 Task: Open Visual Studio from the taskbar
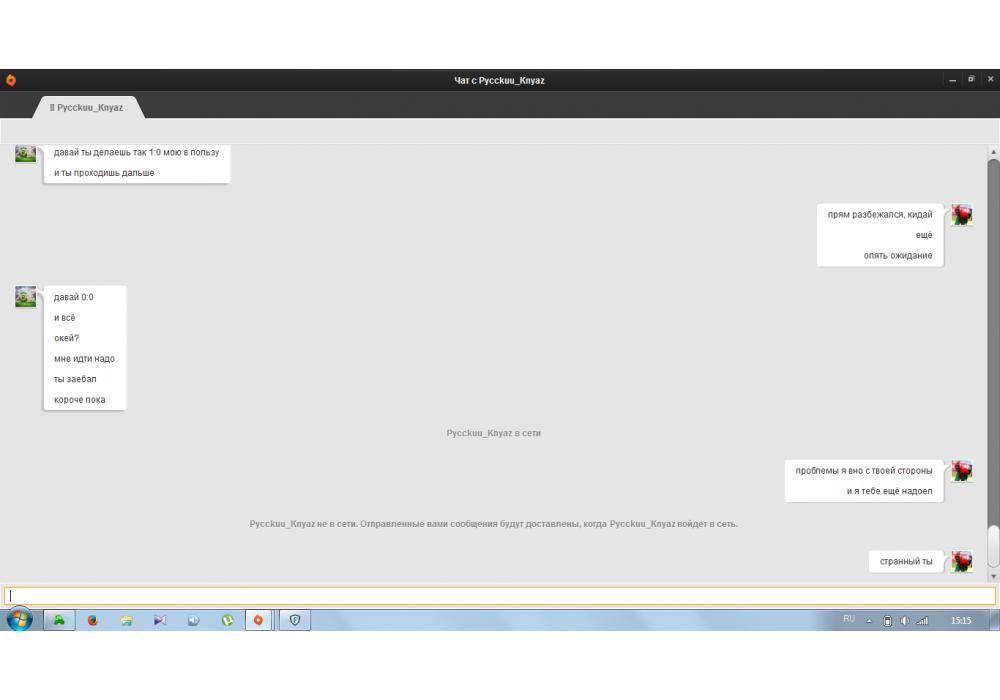click(x=160, y=620)
